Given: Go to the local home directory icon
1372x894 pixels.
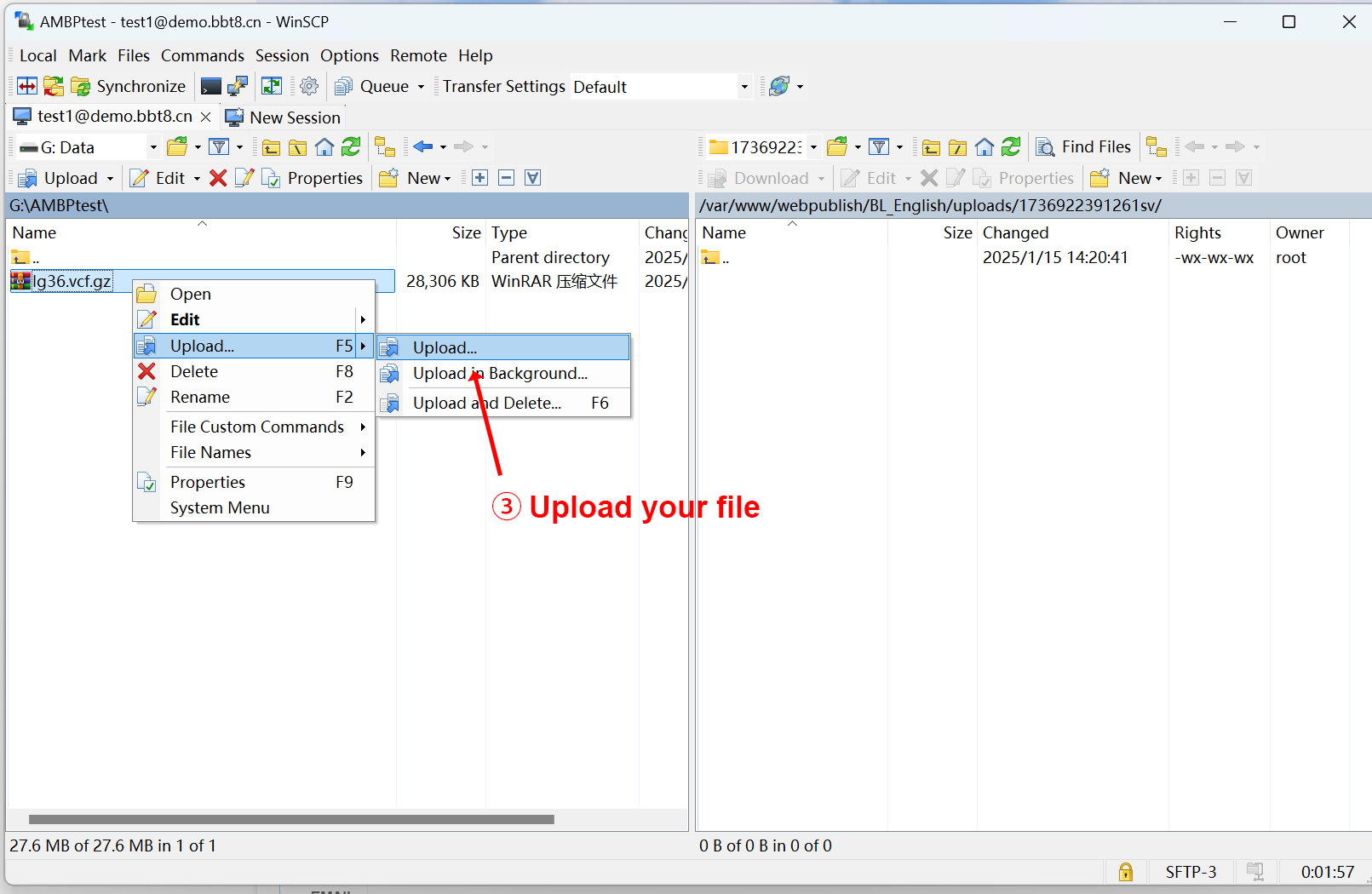Looking at the screenshot, I should coord(324,147).
